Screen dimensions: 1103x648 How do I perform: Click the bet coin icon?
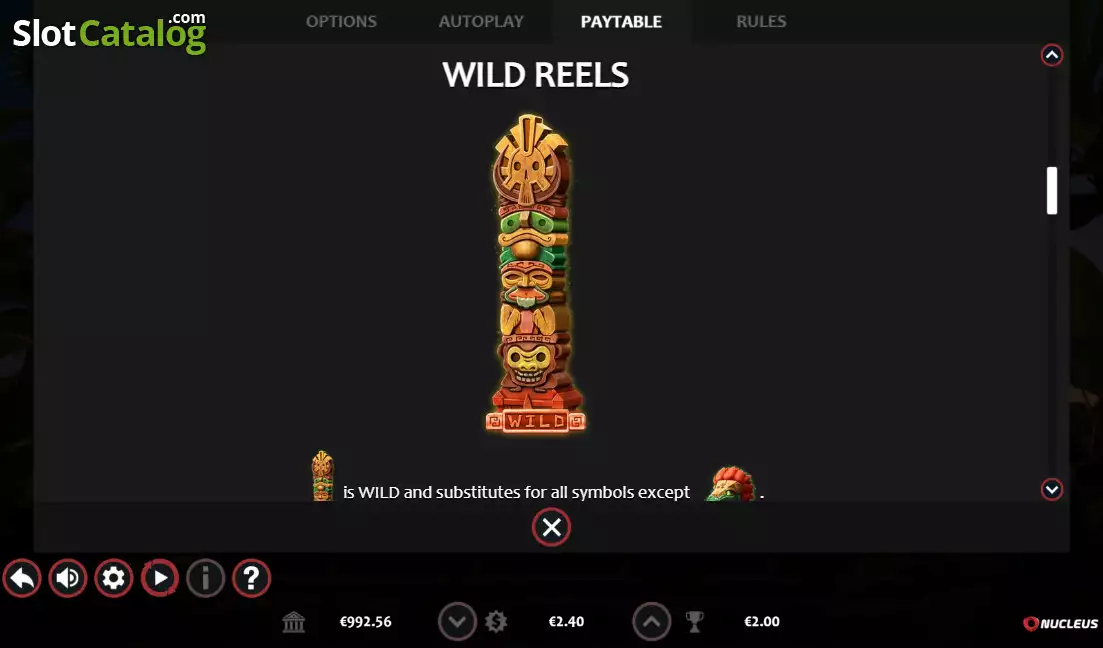pos(496,622)
